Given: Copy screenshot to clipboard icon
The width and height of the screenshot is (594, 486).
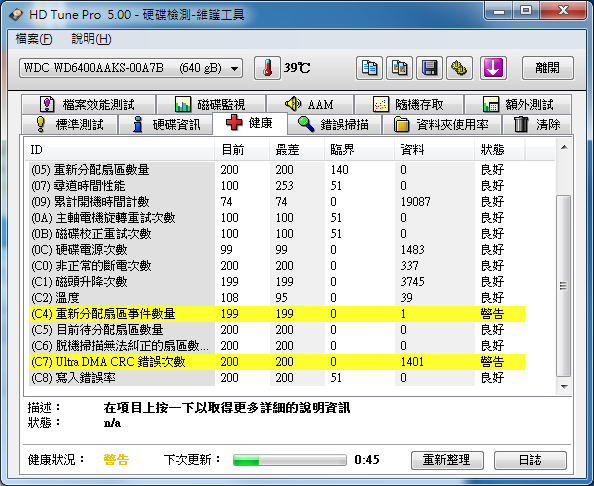Looking at the screenshot, I should [x=399, y=68].
